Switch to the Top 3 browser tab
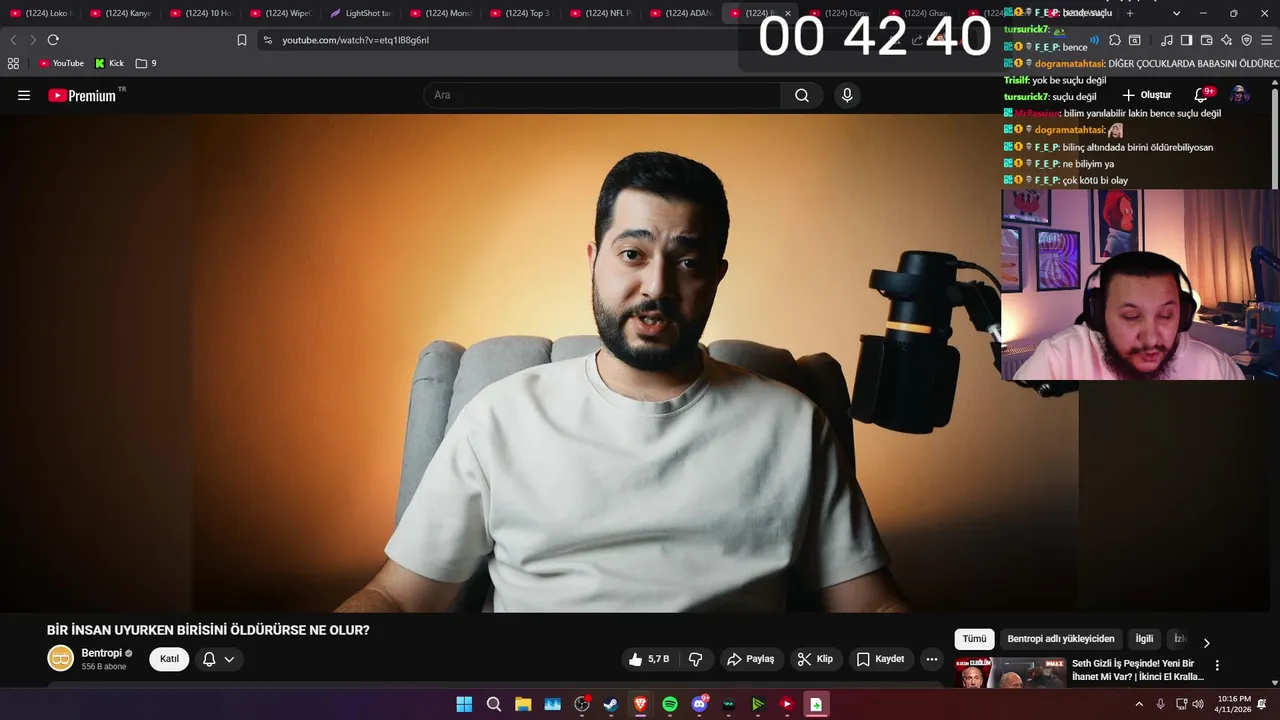The height and width of the screenshot is (720, 1280). pos(519,13)
